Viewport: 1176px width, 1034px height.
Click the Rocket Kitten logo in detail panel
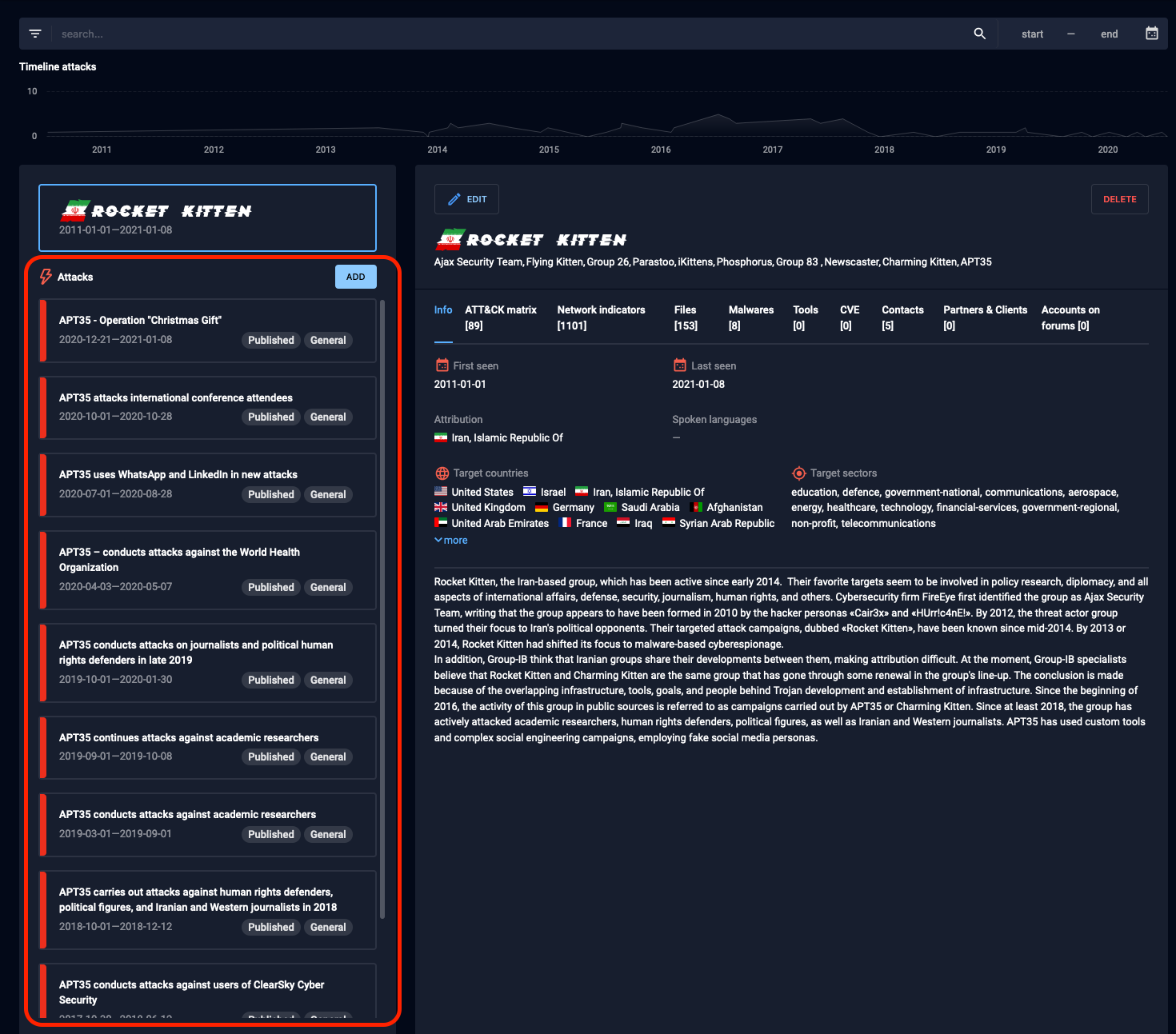coord(530,239)
